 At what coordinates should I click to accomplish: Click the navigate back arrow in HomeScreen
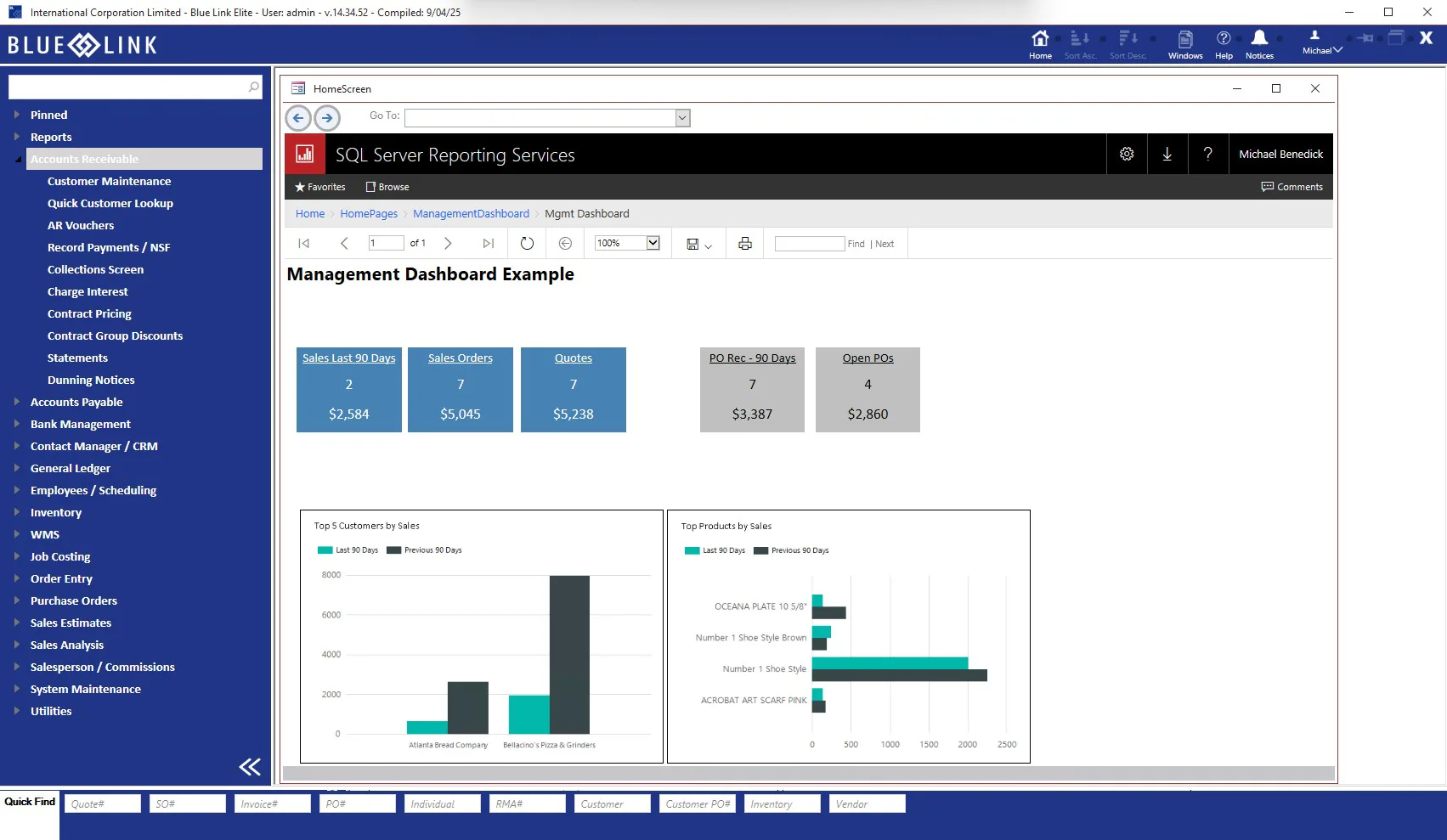(x=298, y=118)
